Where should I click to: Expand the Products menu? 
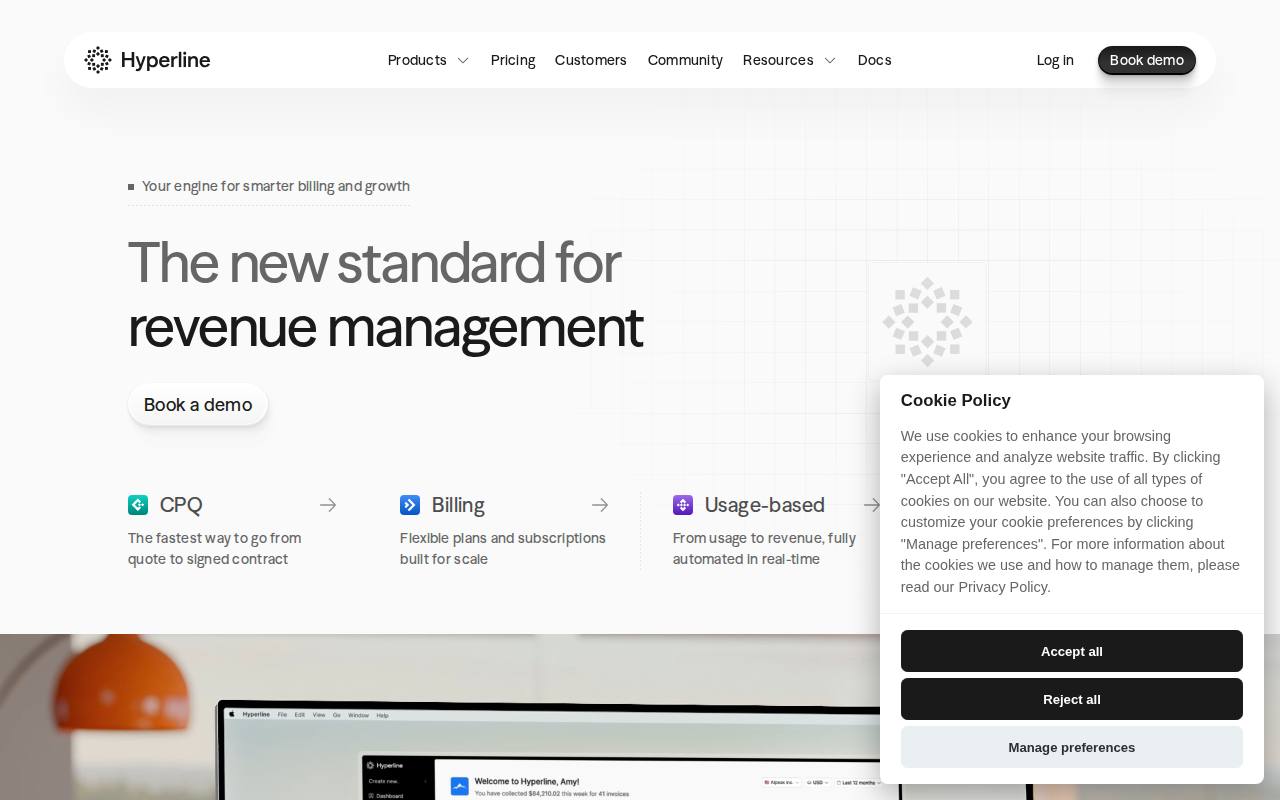point(417,60)
